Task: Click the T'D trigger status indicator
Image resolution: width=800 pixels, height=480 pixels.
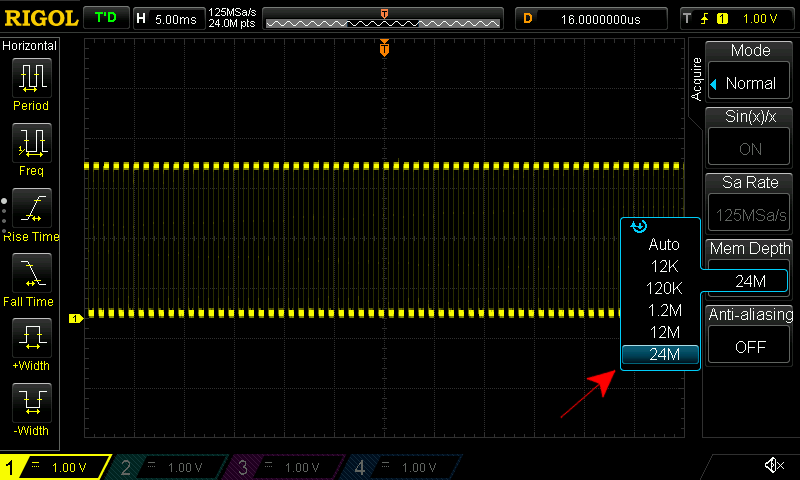Action: (106, 18)
